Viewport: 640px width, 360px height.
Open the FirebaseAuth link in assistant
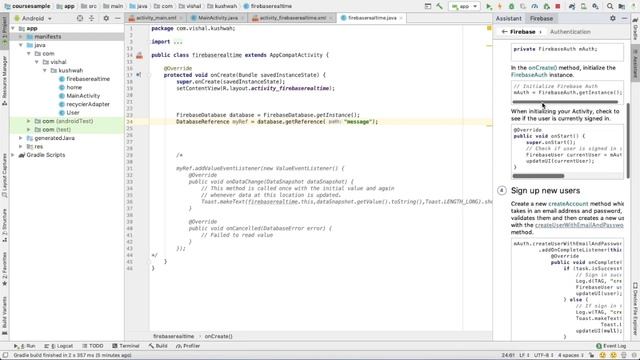click(529, 75)
